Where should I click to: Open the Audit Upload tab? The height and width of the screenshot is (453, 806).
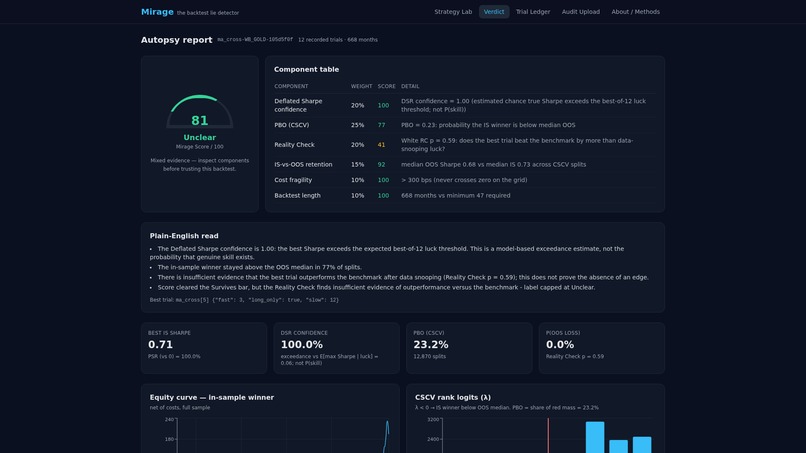[x=580, y=12]
